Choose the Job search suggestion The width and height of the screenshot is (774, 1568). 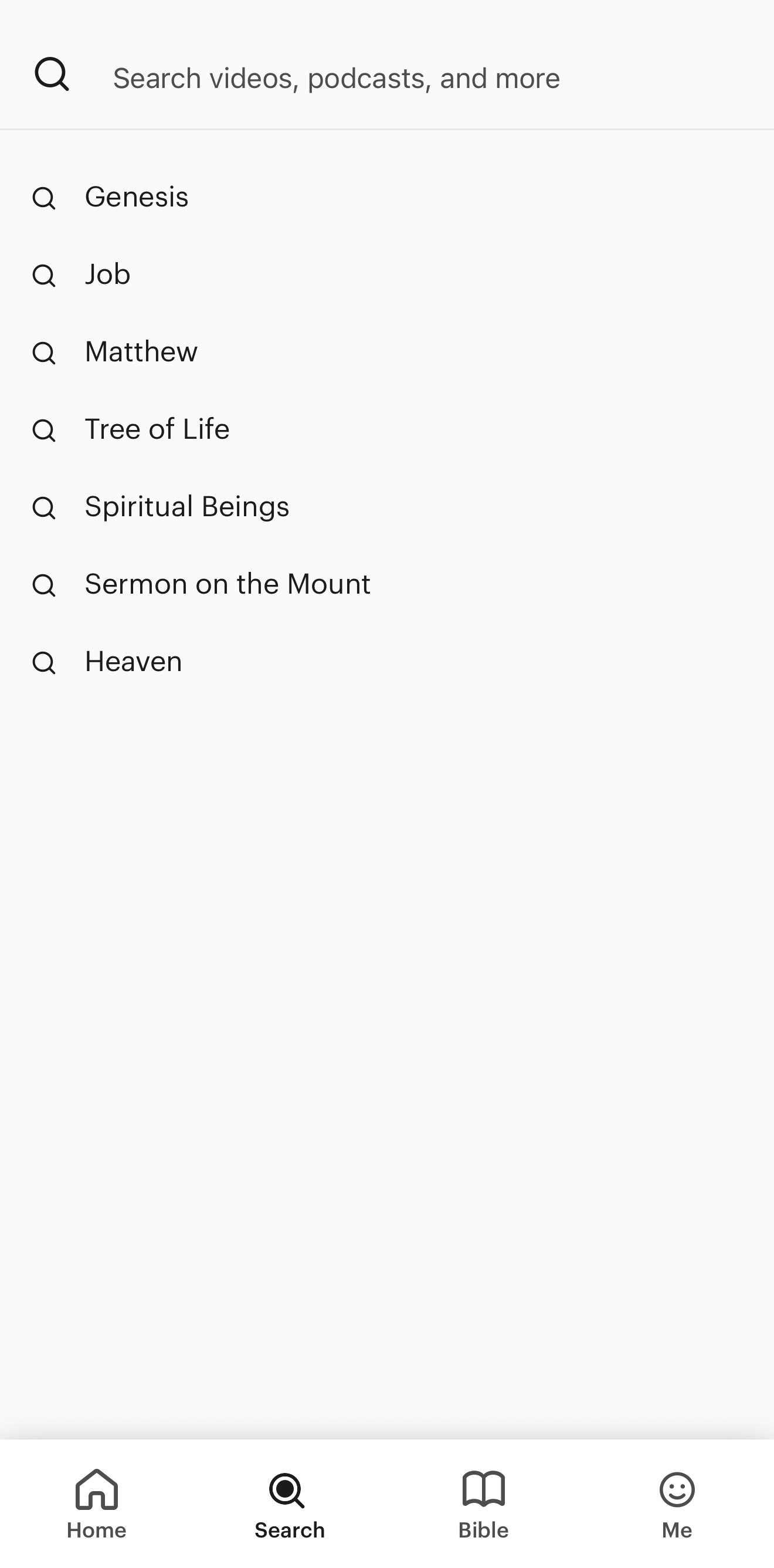click(x=108, y=275)
